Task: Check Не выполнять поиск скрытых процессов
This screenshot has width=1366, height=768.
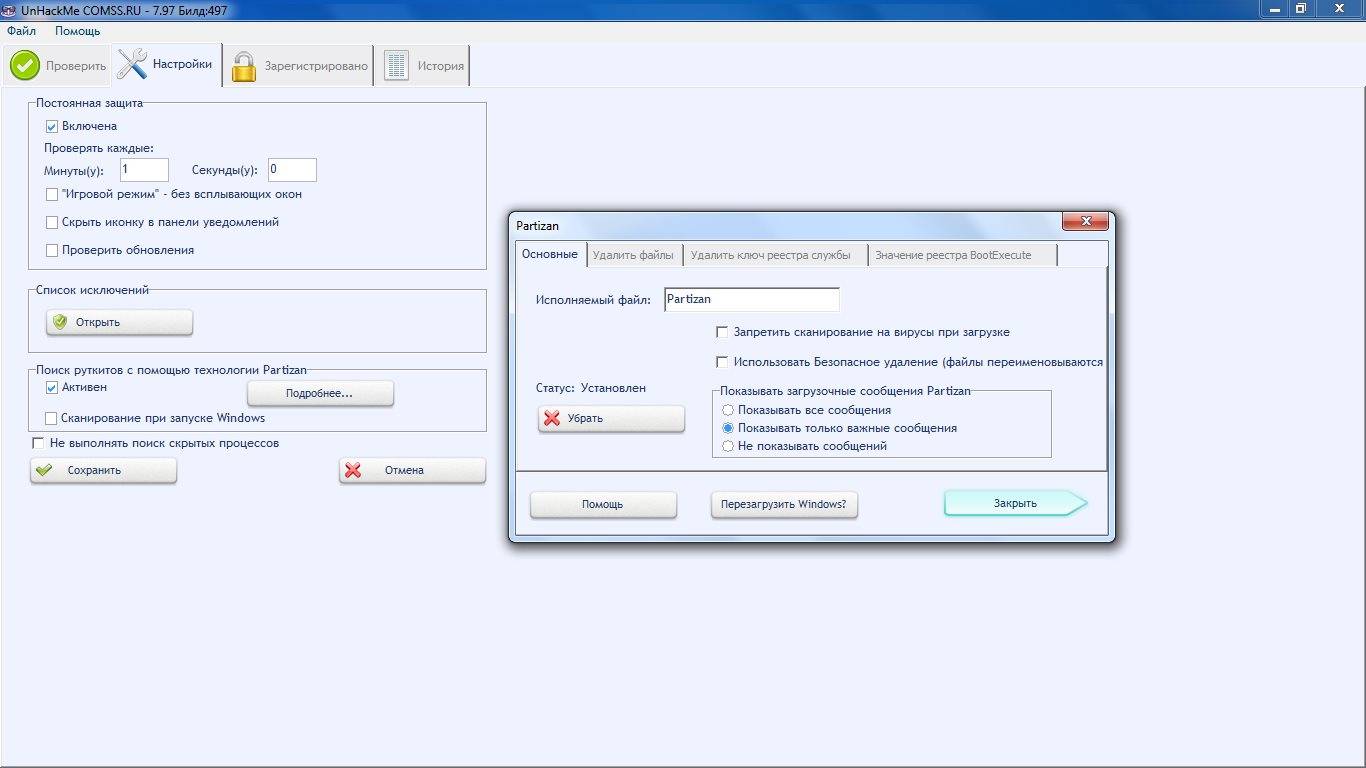Action: pyautogui.click(x=39, y=443)
